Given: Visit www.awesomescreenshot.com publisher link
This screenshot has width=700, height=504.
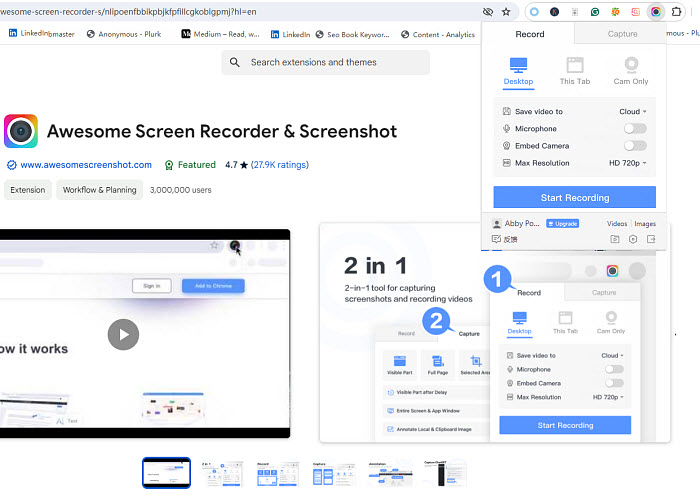Looking at the screenshot, I should pyautogui.click(x=86, y=165).
